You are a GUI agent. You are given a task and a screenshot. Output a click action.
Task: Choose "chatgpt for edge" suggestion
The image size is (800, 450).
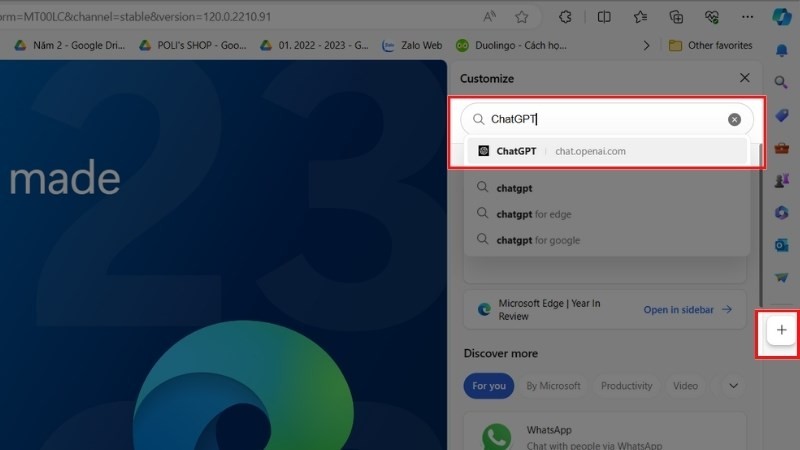[x=607, y=214]
